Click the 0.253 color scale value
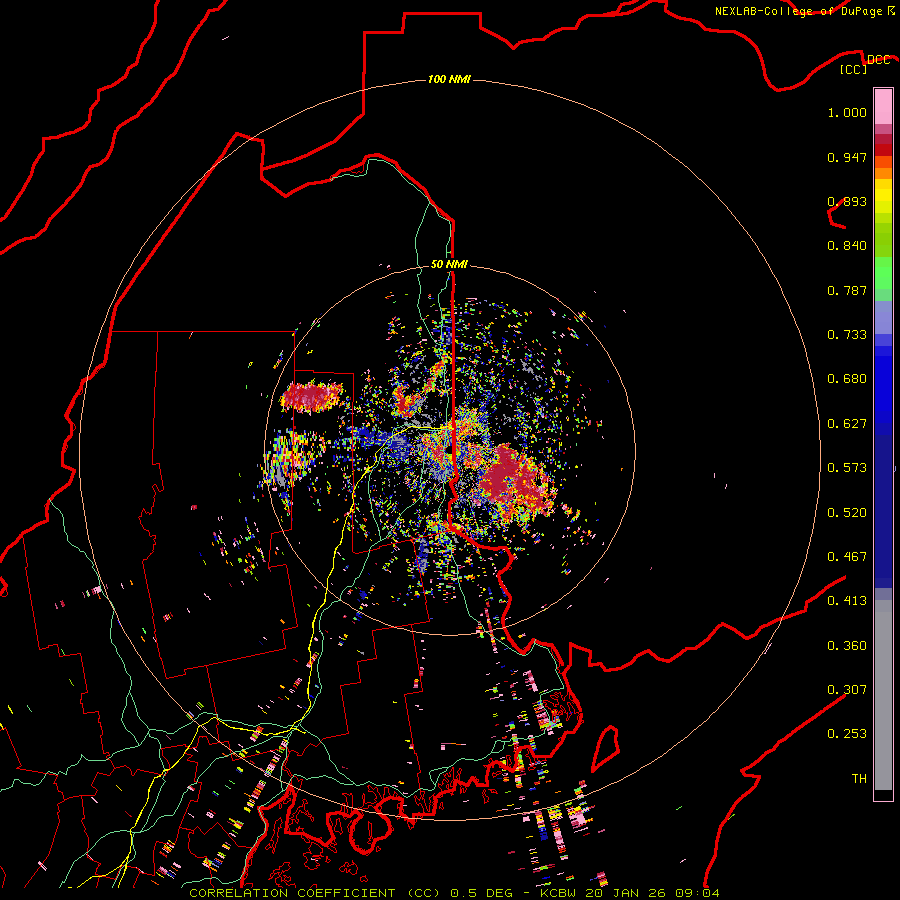 click(x=847, y=734)
